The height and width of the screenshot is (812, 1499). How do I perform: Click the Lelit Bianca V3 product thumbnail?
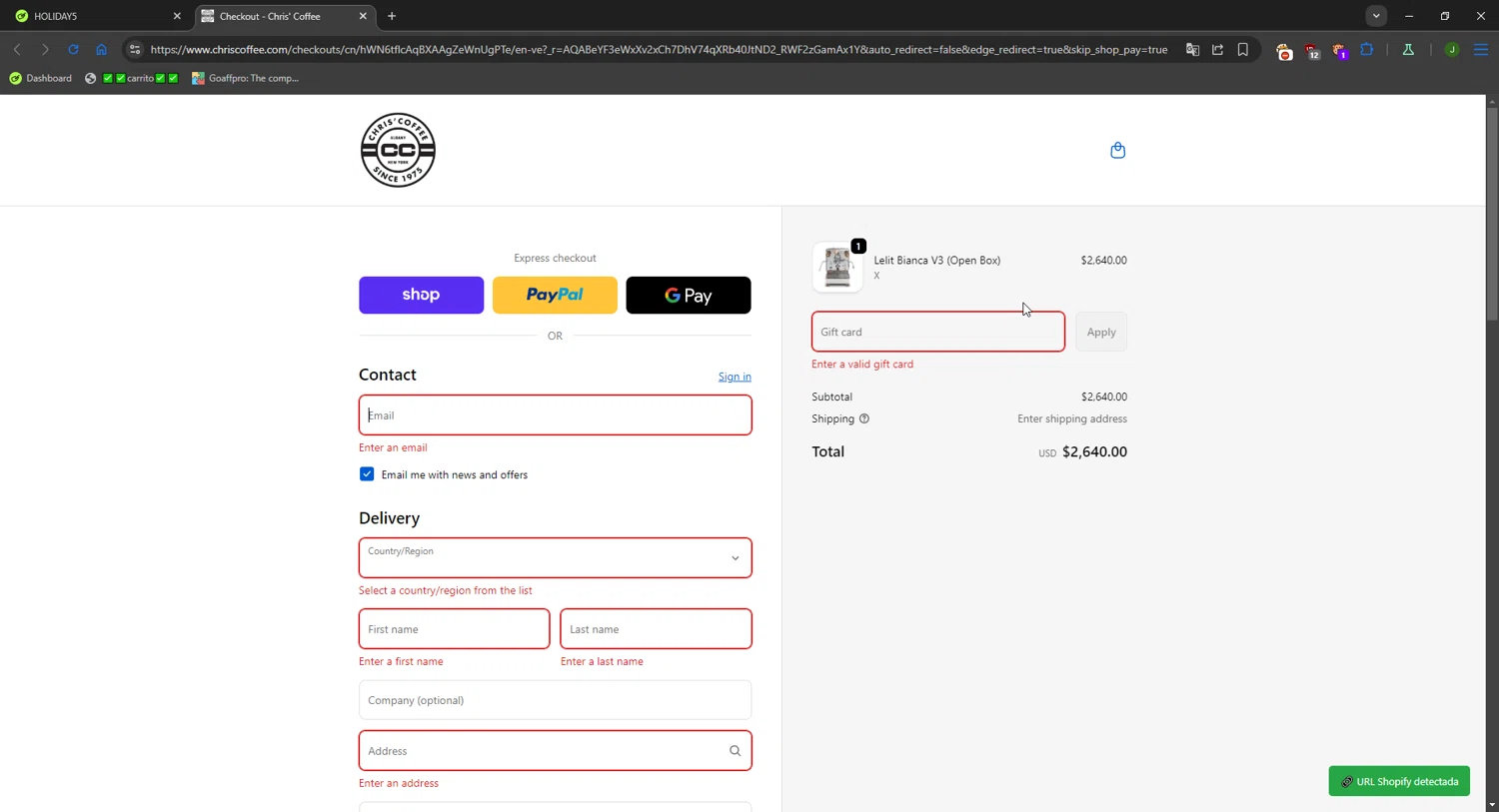837,267
